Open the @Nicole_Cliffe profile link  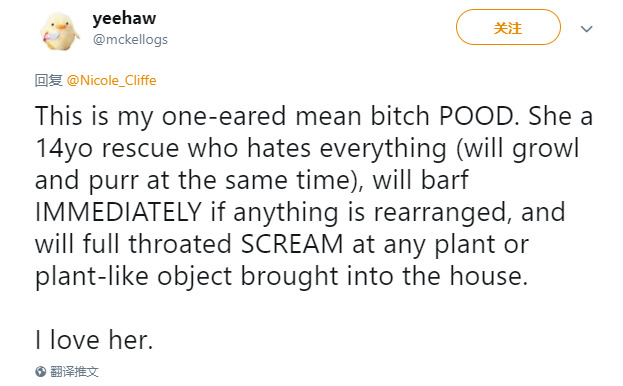point(111,81)
